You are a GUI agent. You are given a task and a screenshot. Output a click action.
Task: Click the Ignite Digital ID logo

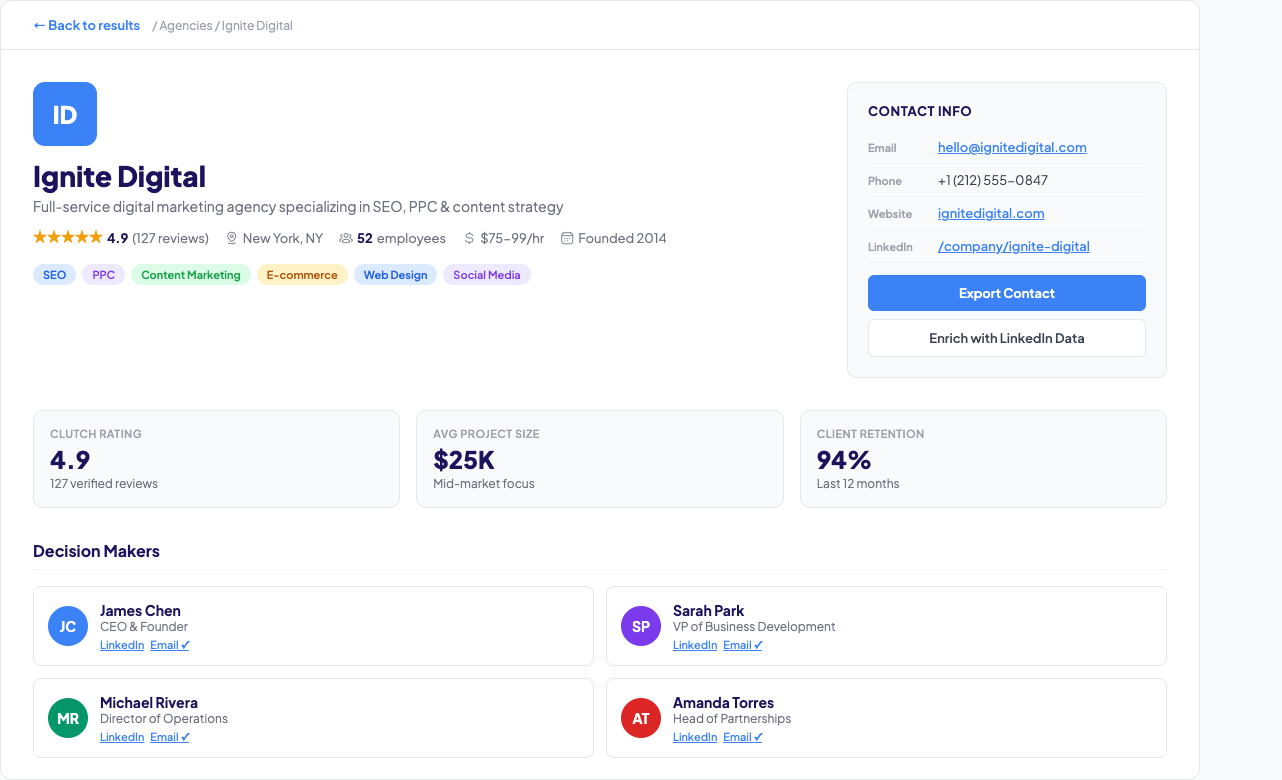tap(64, 114)
